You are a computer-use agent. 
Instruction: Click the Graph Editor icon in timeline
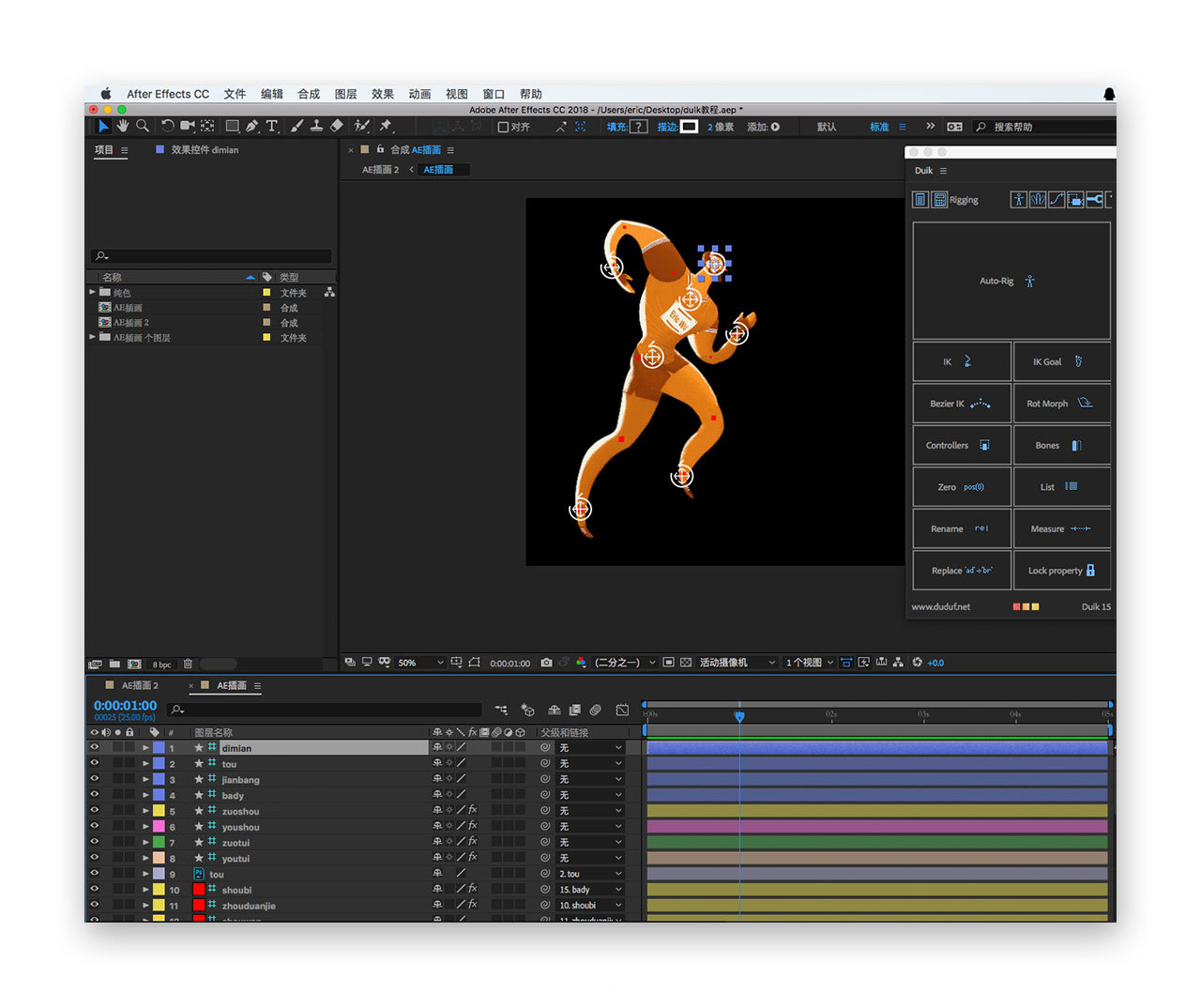tap(622, 710)
